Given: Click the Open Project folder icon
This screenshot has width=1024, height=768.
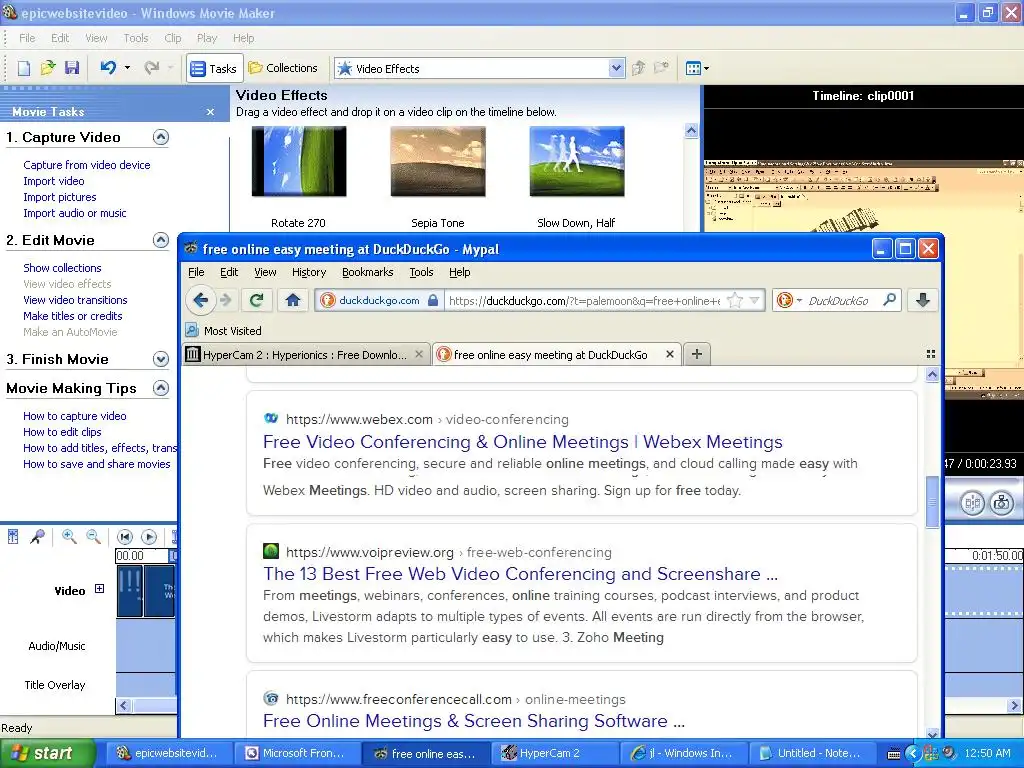Looking at the screenshot, I should [x=48, y=68].
